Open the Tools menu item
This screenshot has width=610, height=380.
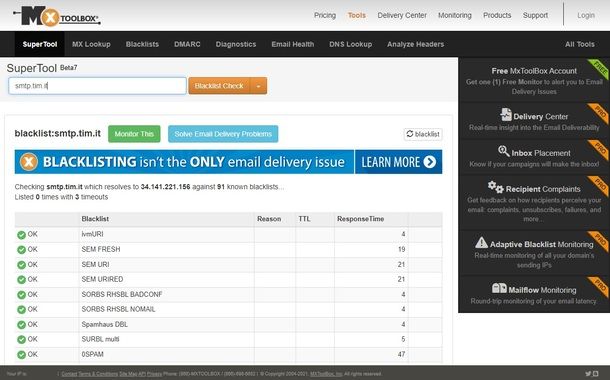[x=356, y=15]
